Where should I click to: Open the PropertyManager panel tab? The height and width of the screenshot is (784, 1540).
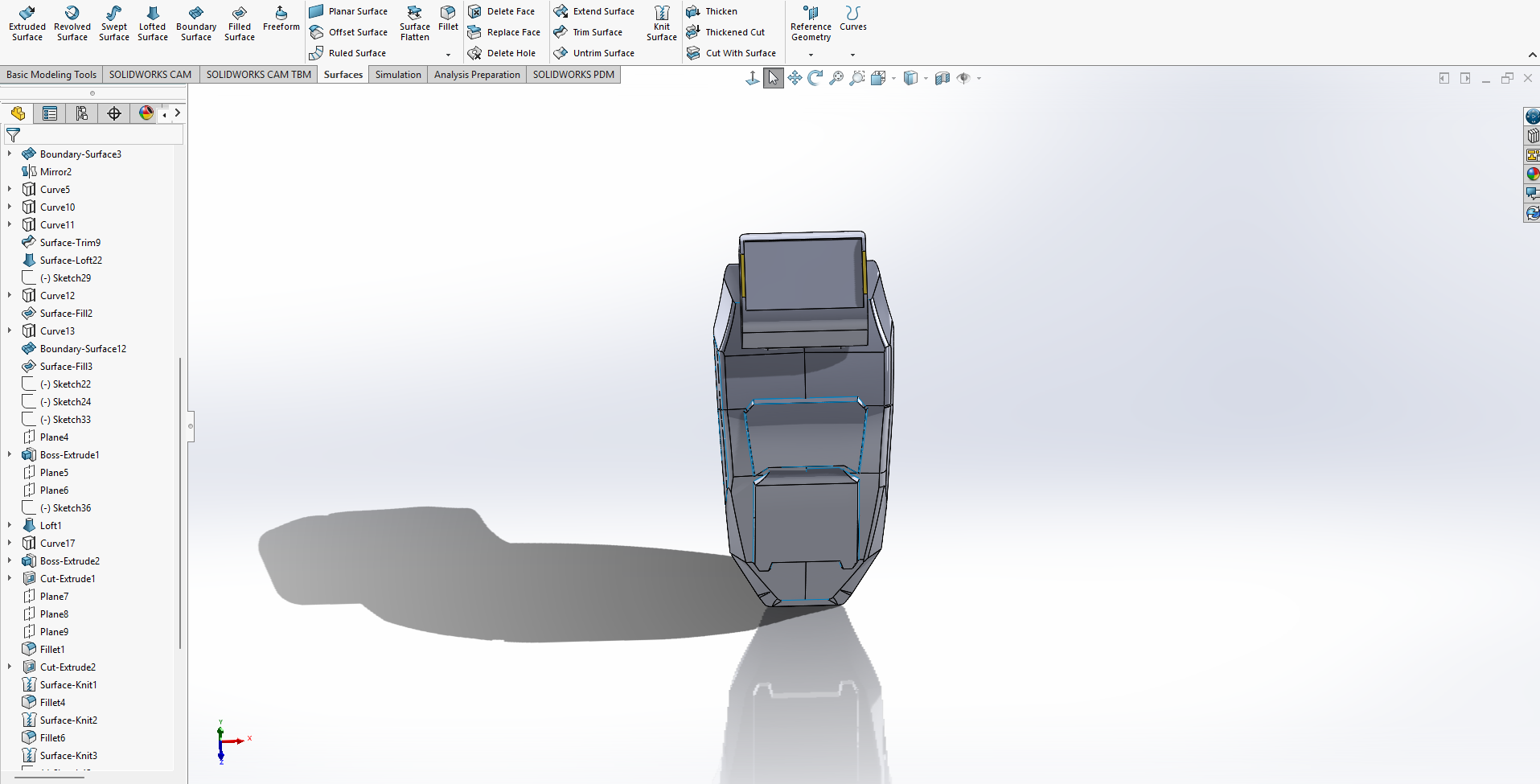coord(50,113)
